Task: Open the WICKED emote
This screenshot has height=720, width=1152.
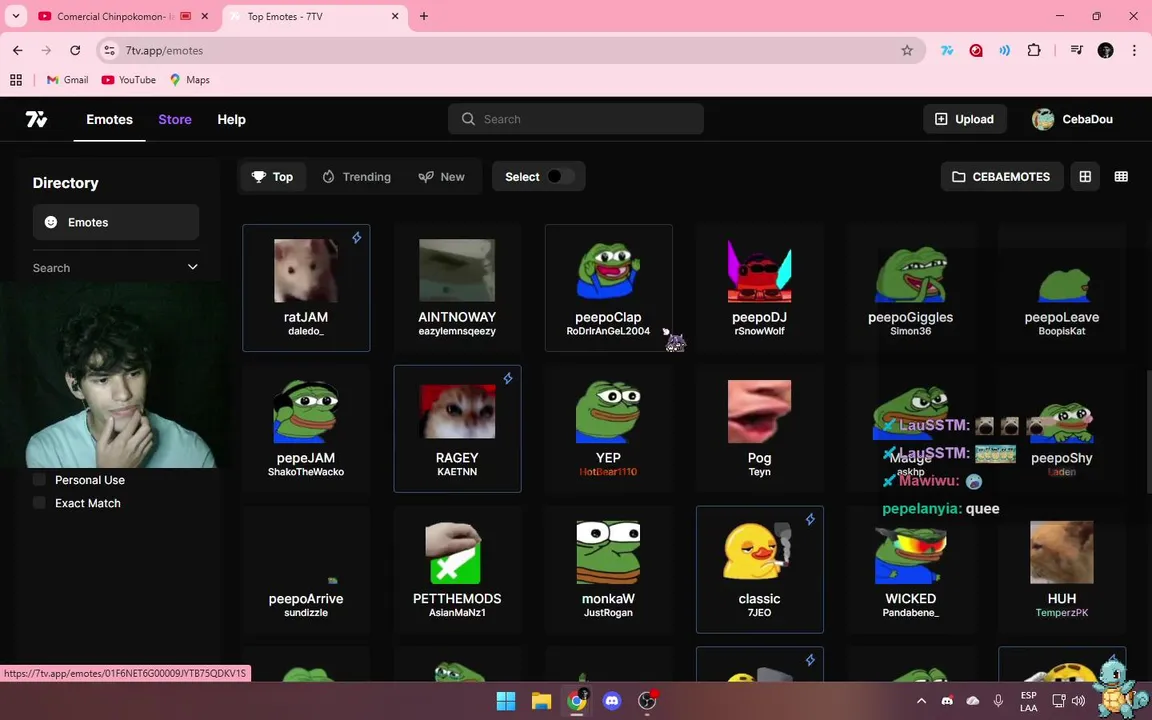Action: coord(910,569)
